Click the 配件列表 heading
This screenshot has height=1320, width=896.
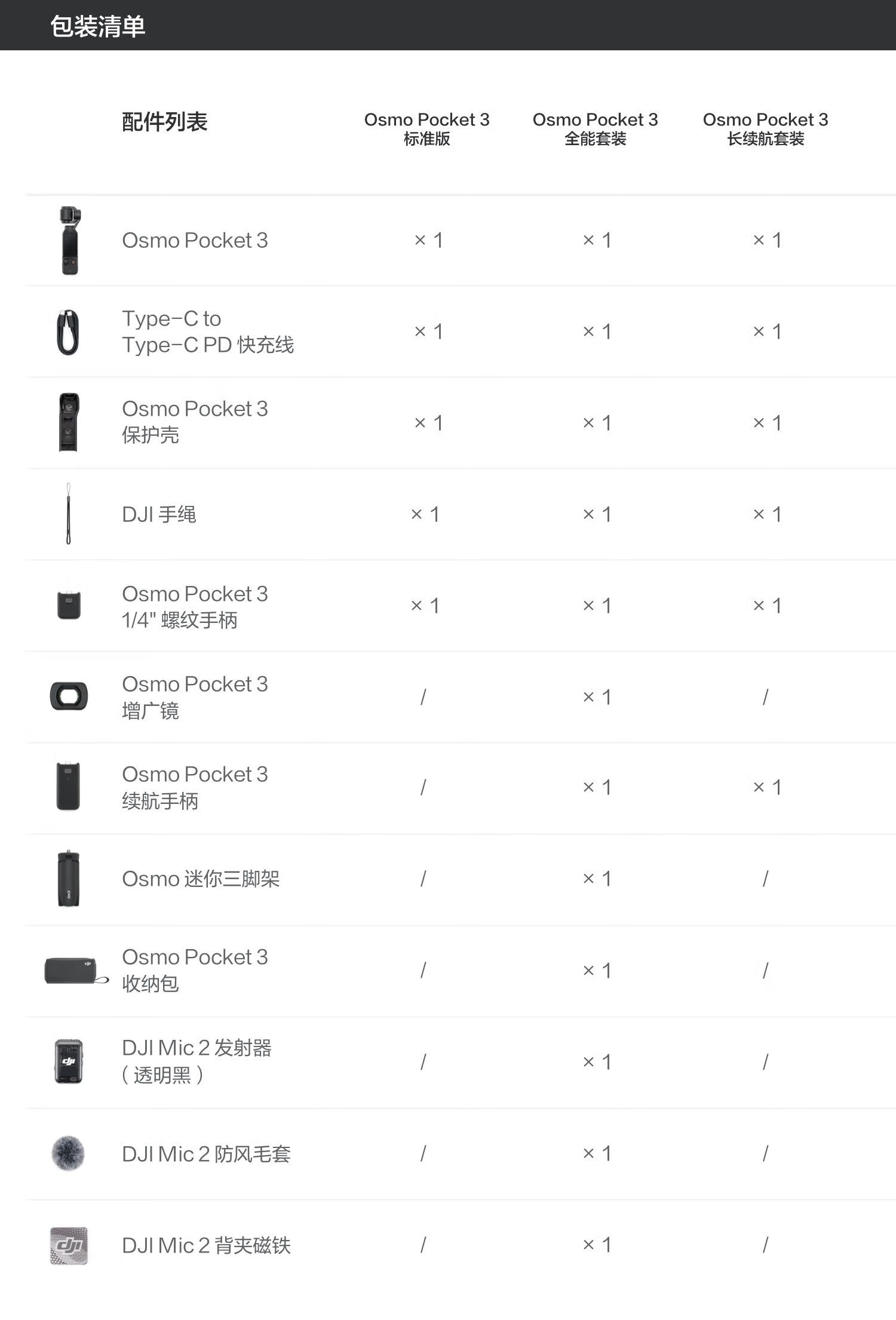[x=165, y=122]
